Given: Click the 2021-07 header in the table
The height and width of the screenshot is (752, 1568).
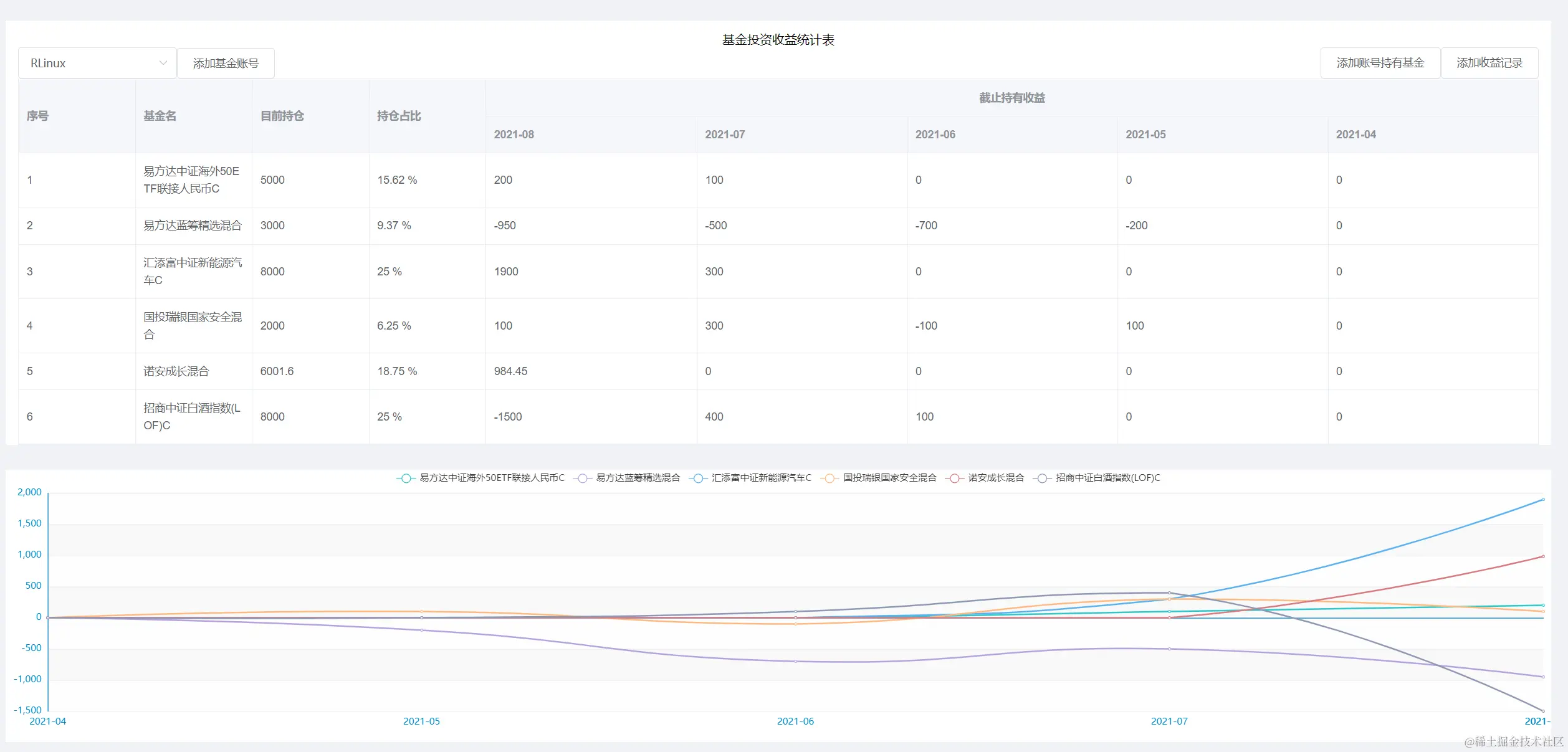Looking at the screenshot, I should 725,135.
